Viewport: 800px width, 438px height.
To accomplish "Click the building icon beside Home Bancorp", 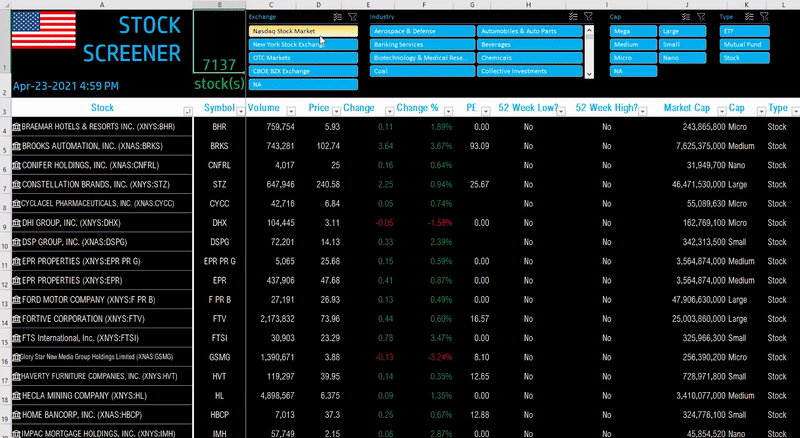I will point(16,415).
